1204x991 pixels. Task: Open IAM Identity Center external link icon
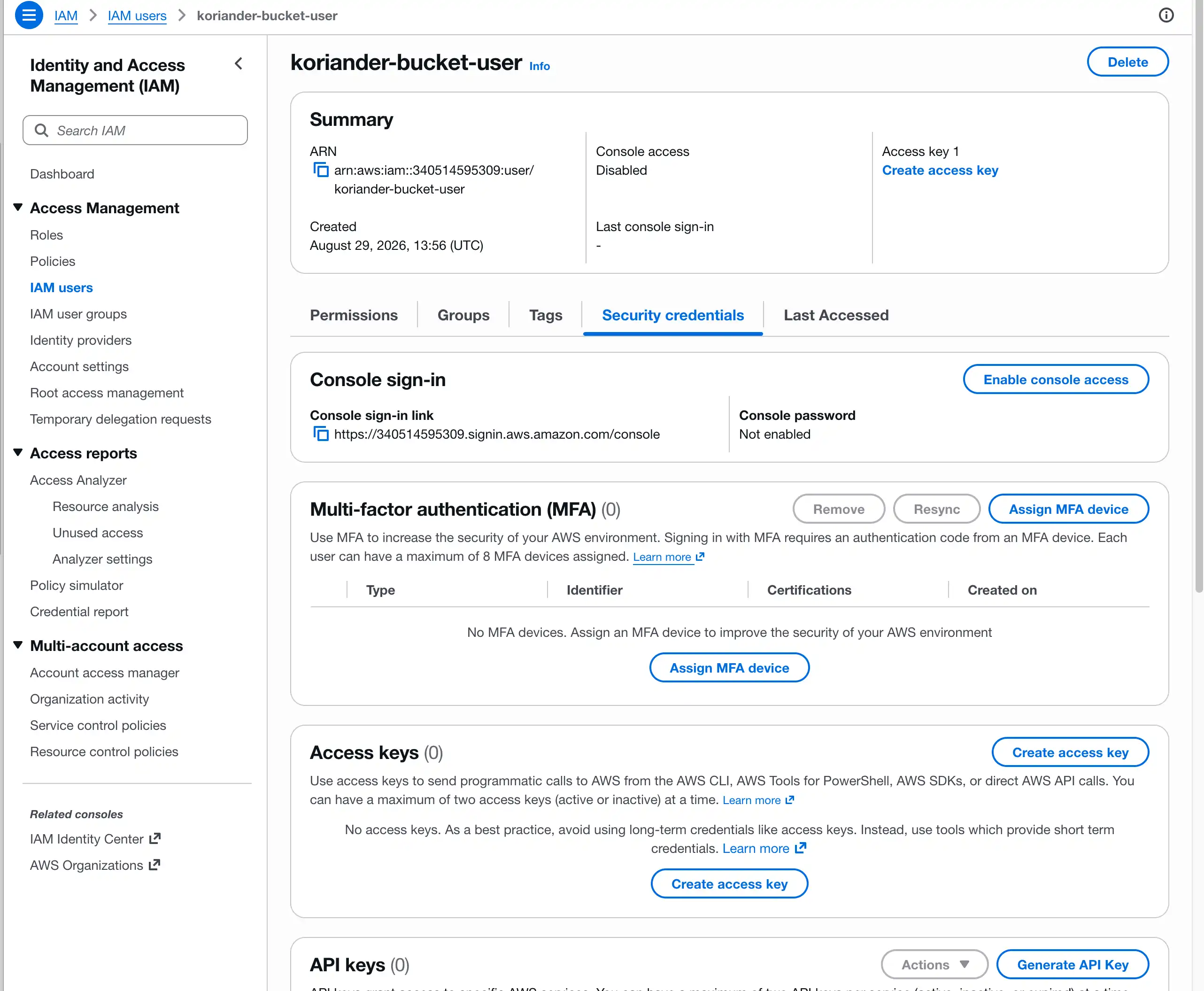click(154, 838)
